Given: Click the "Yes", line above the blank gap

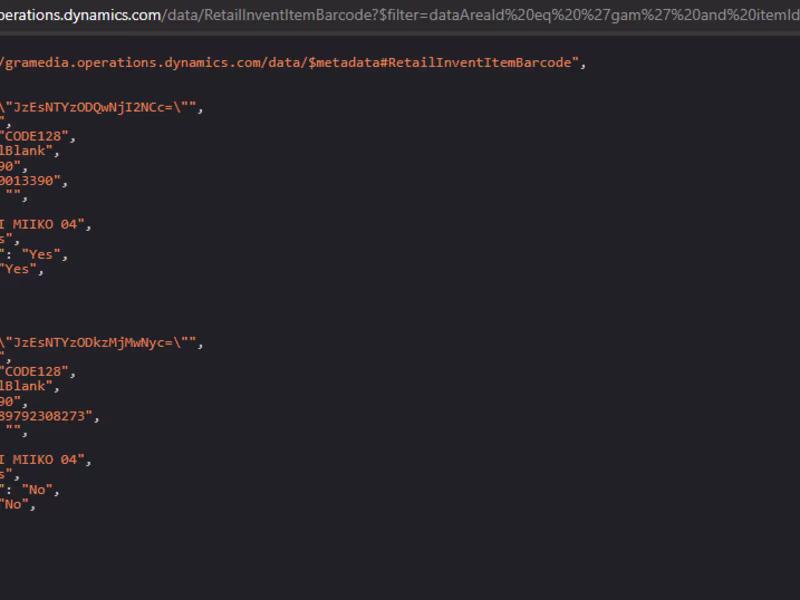Looking at the screenshot, I should coord(22,269).
